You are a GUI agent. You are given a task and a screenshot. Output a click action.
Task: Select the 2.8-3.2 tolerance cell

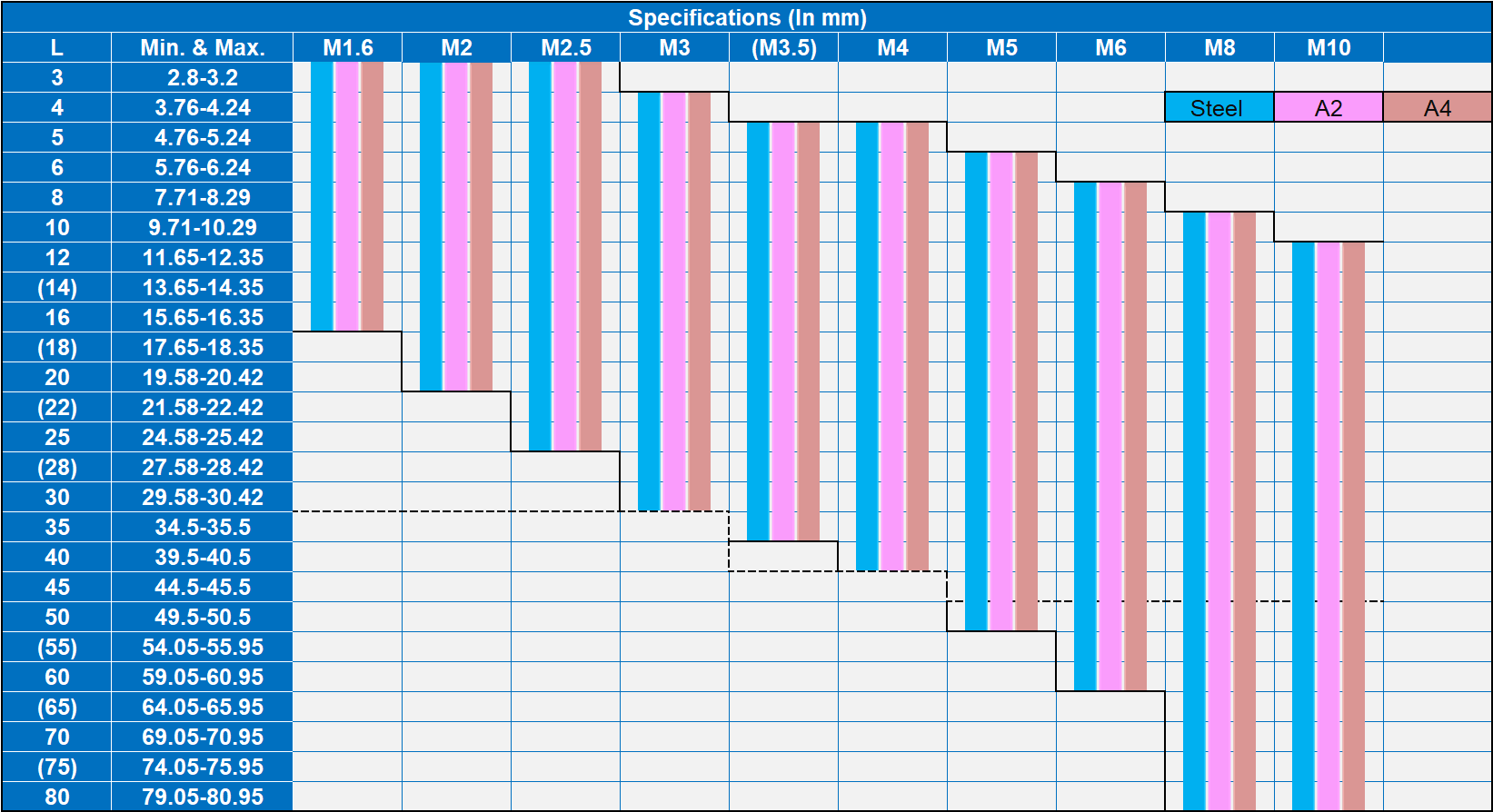coord(202,78)
